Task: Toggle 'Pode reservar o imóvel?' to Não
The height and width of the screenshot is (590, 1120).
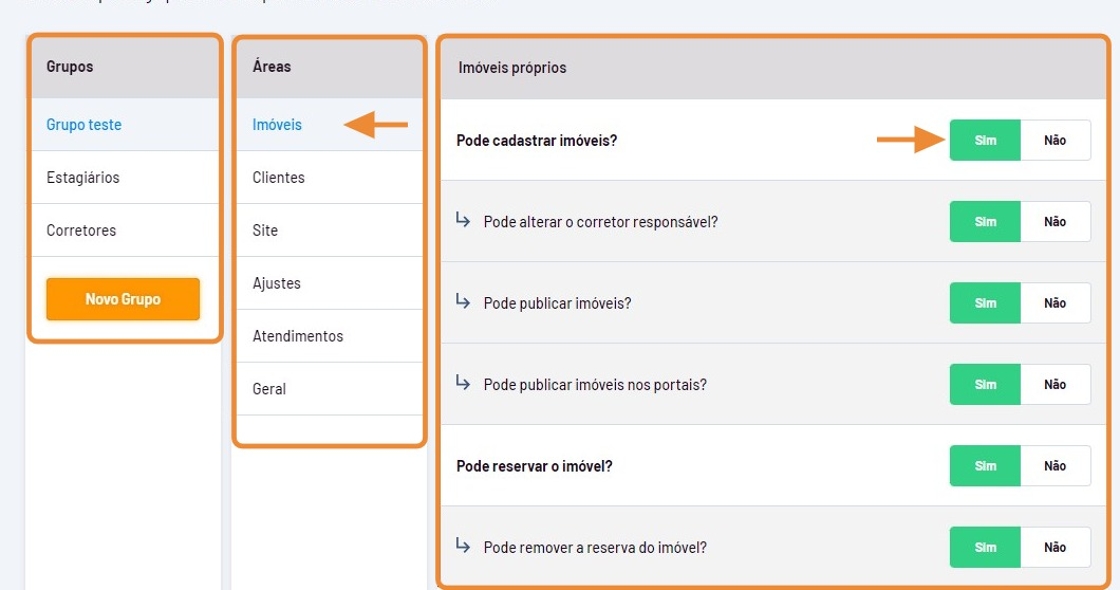Action: click(x=1055, y=466)
